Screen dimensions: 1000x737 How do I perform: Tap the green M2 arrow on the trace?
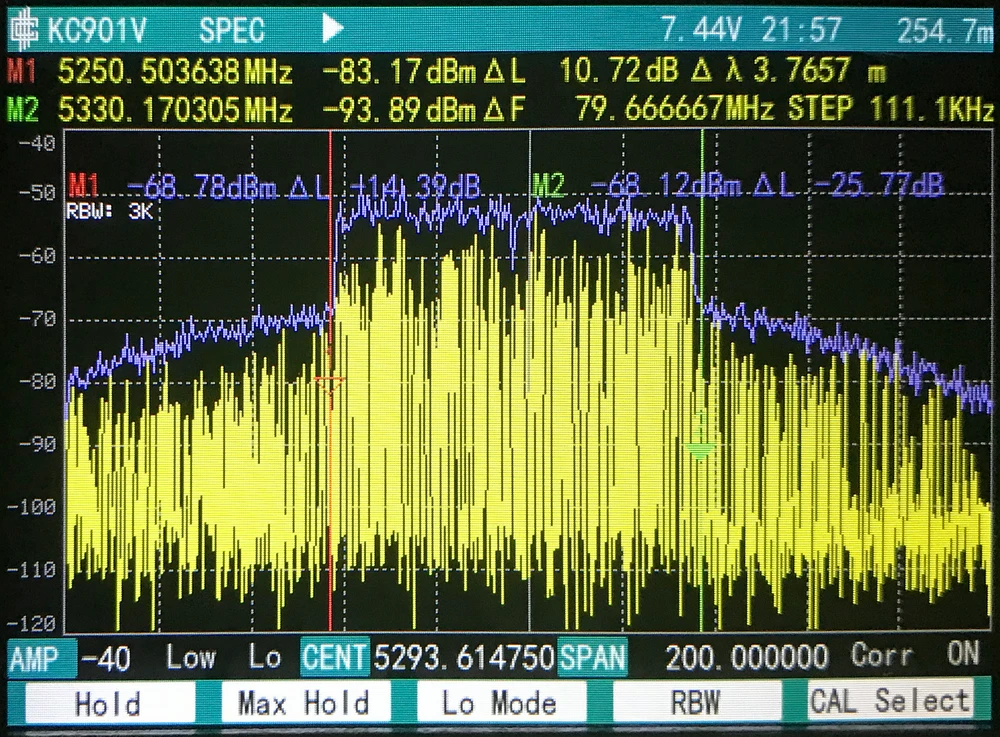click(x=698, y=448)
